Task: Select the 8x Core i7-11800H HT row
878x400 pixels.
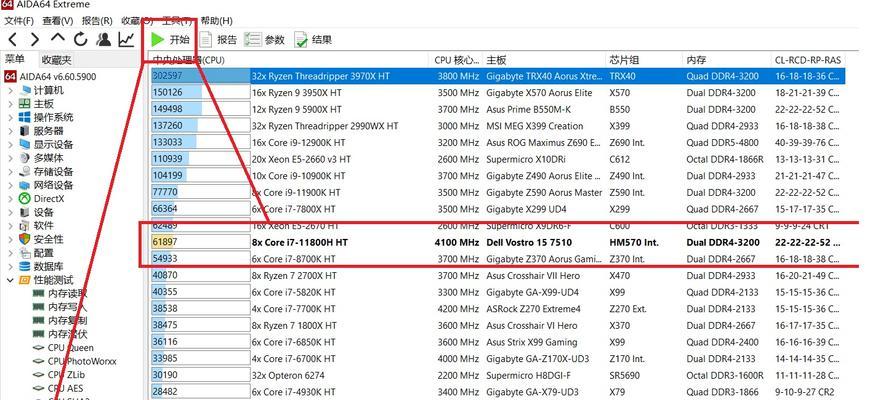Action: (x=498, y=243)
